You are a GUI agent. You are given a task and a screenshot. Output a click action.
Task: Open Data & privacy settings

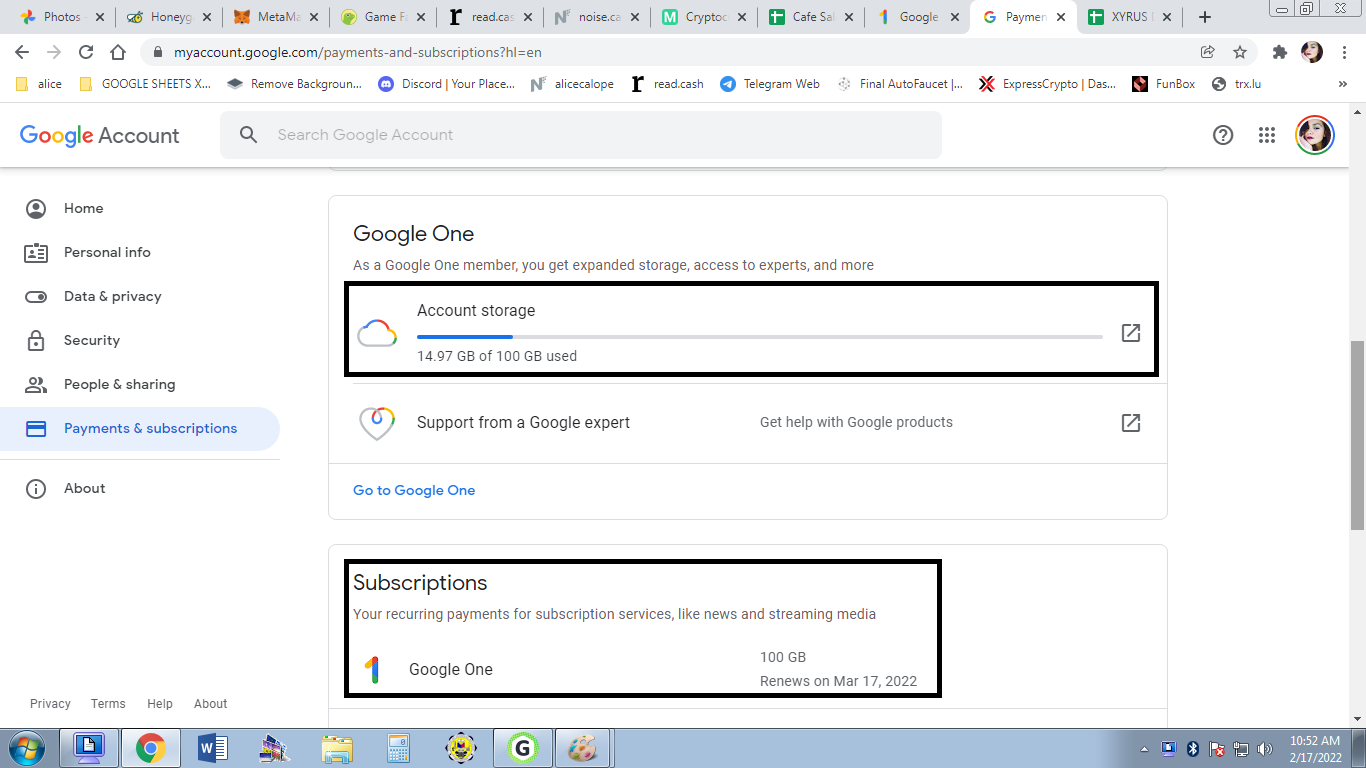[140, 297]
